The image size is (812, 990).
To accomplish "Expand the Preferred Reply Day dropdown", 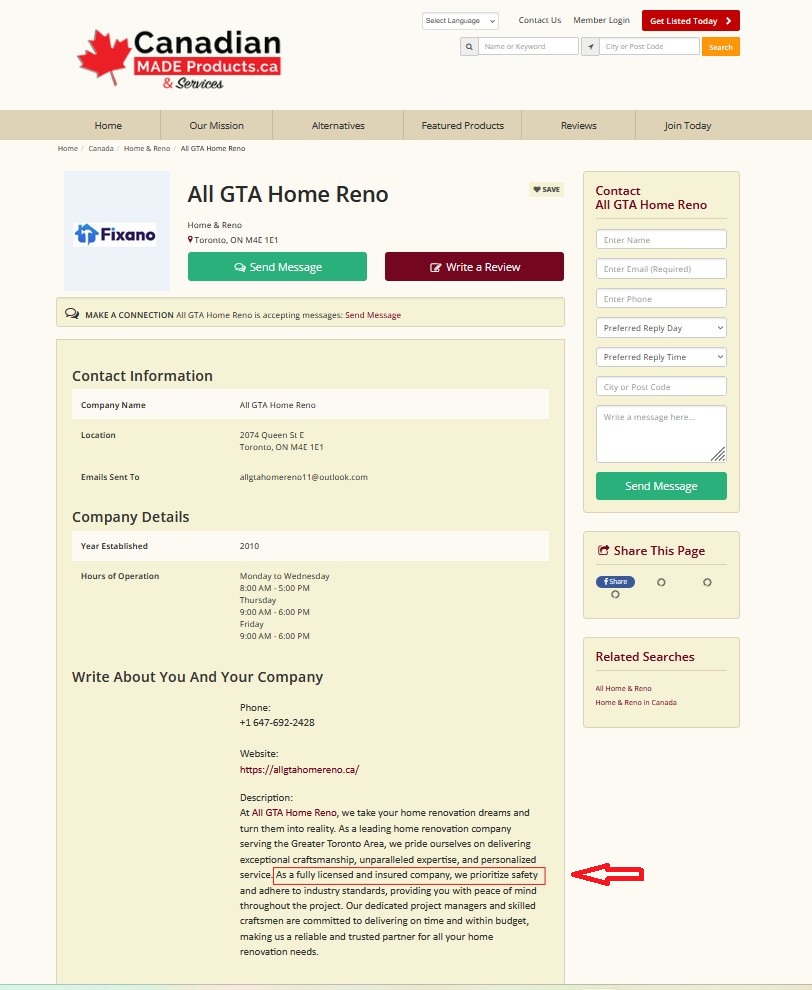I will [x=661, y=328].
